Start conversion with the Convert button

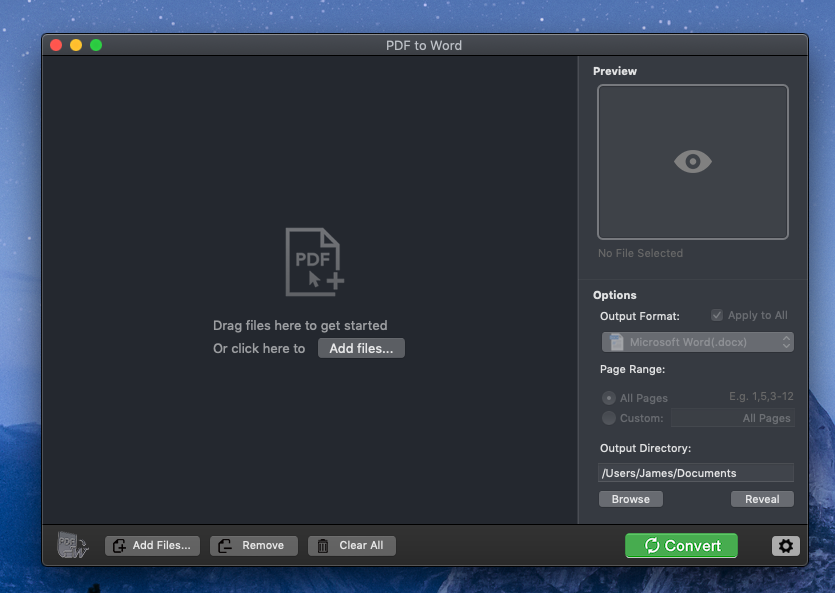[x=681, y=546]
